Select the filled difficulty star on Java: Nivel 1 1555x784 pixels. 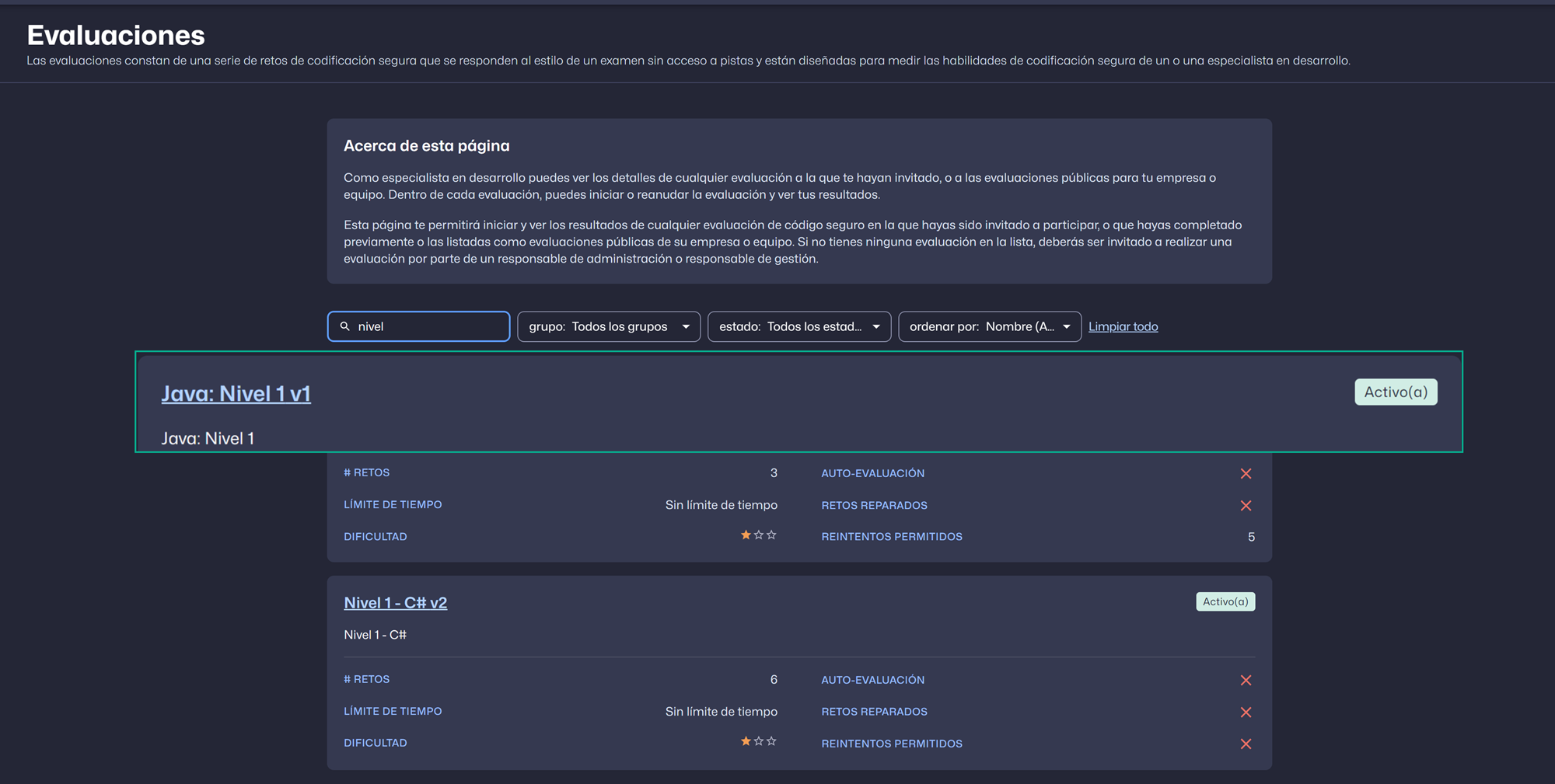[745, 535]
